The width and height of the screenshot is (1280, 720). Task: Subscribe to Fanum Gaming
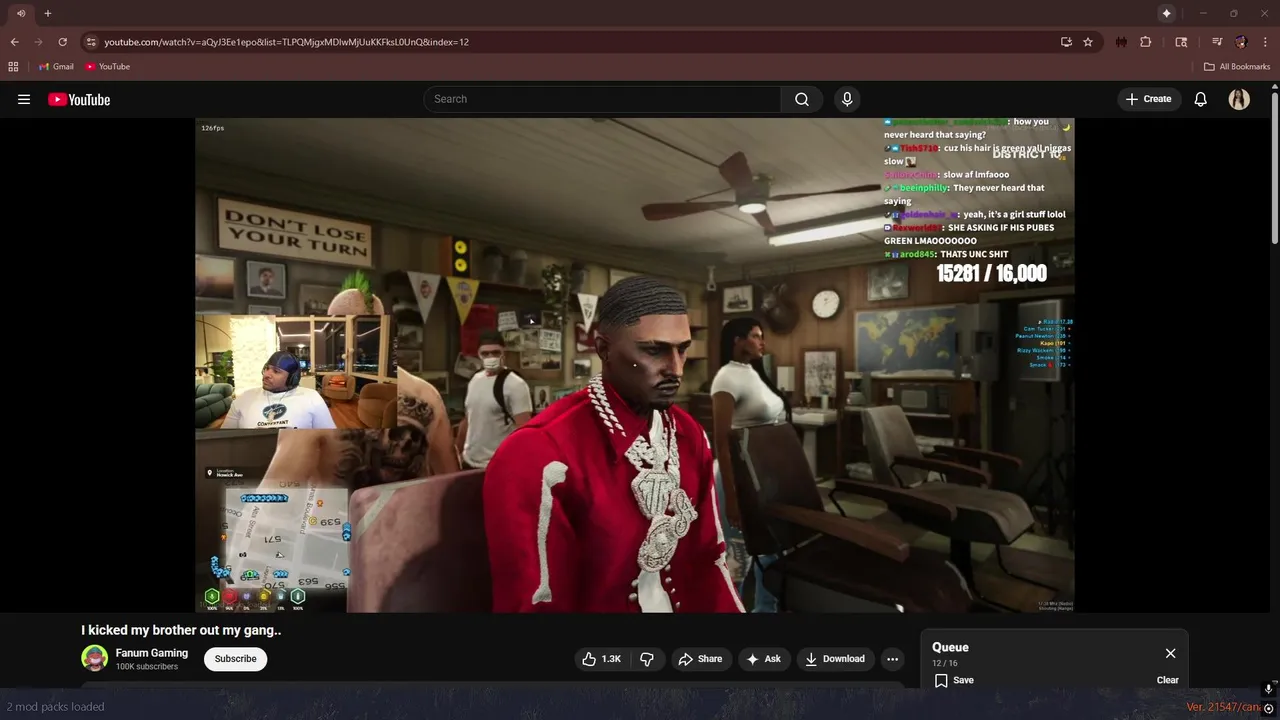tap(235, 659)
